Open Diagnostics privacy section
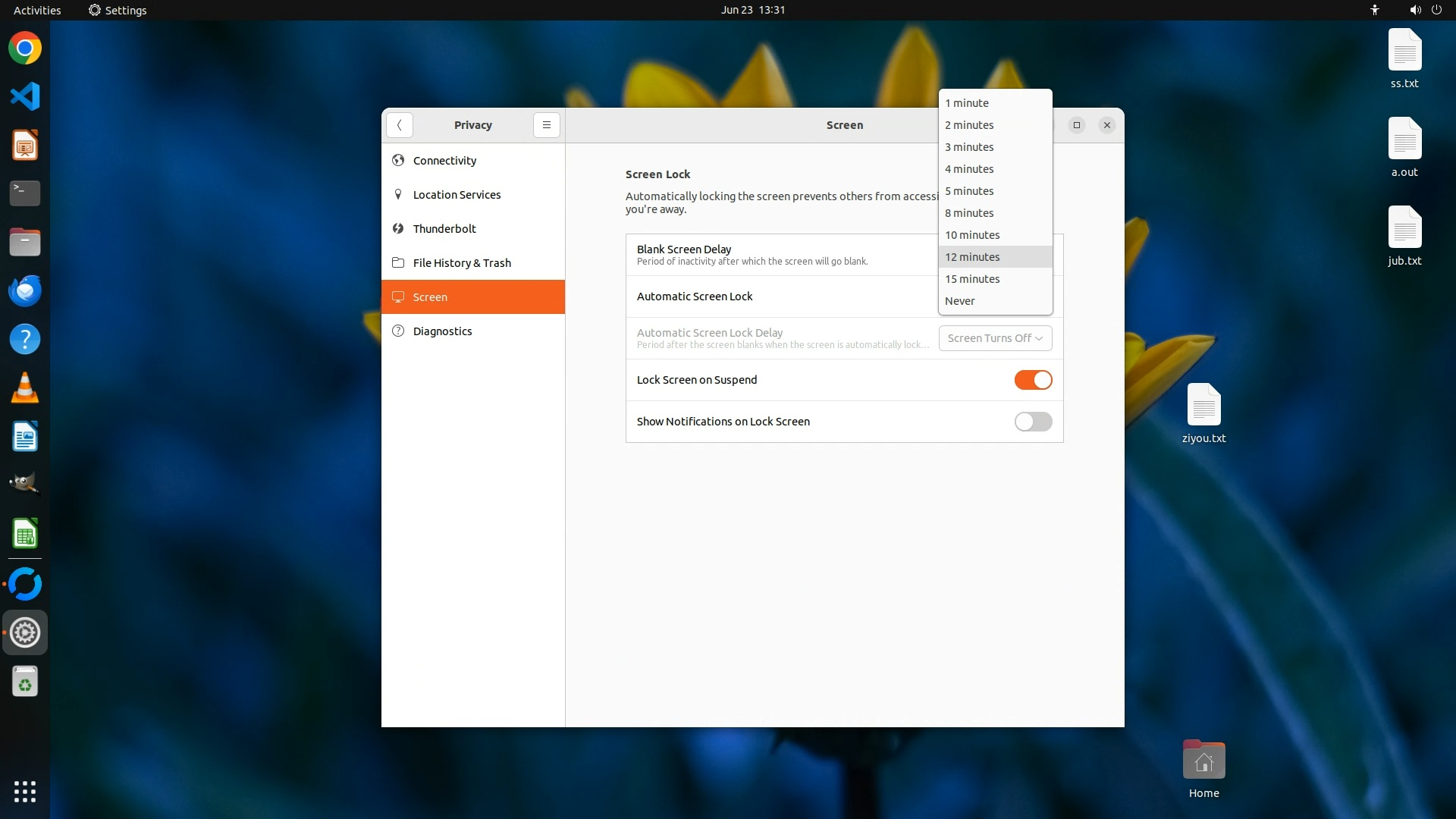Viewport: 1456px width, 819px height. [x=442, y=331]
